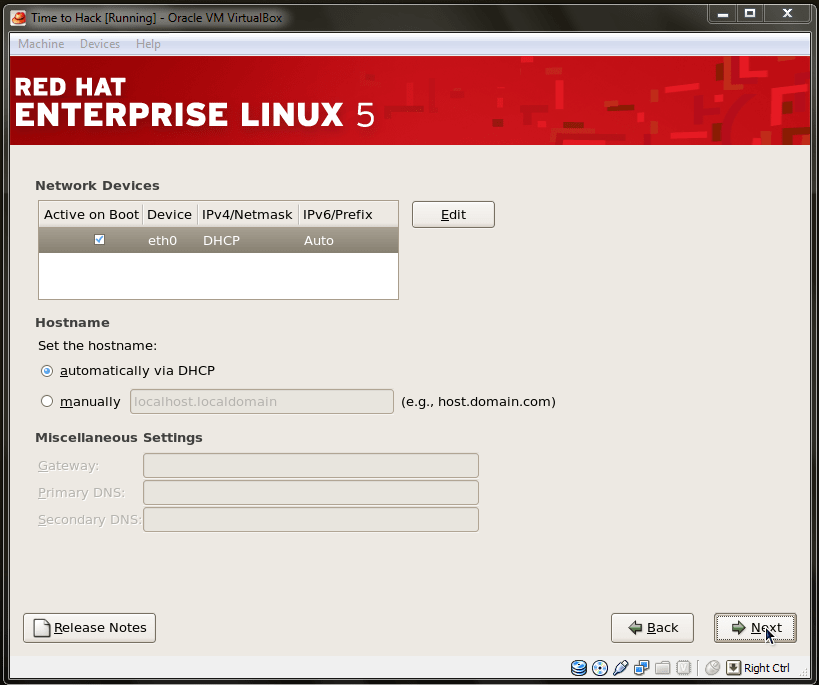
Task: Click the manual hostname text field
Action: pyautogui.click(x=262, y=401)
